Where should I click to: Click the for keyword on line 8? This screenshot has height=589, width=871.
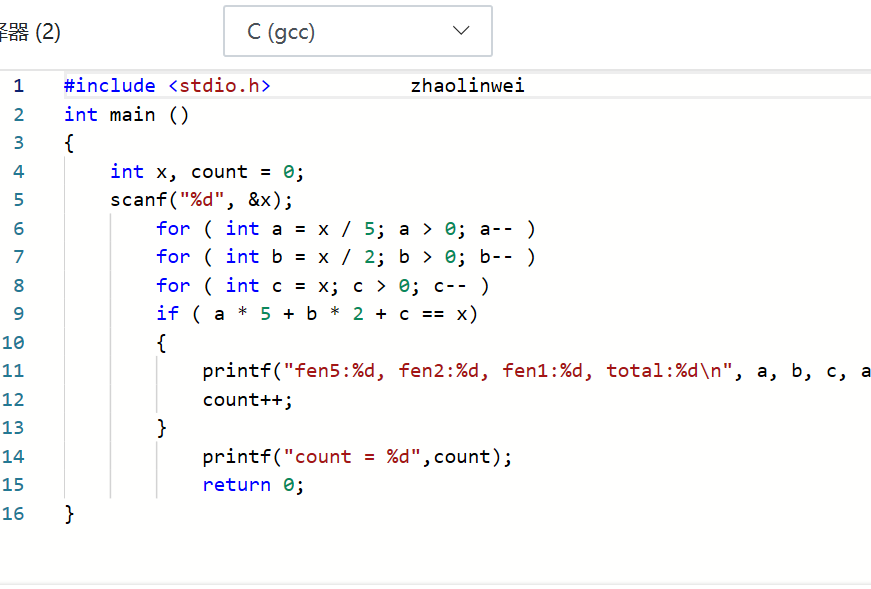(173, 286)
